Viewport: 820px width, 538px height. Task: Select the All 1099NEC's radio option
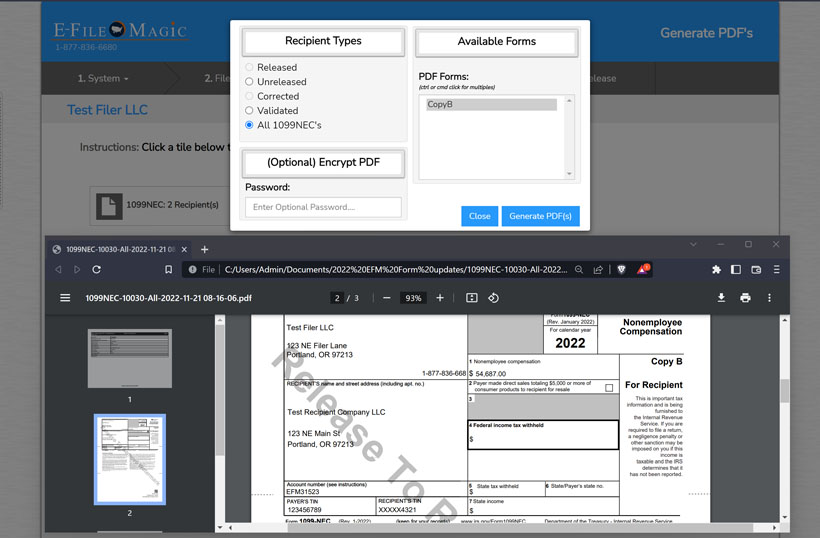[249, 125]
